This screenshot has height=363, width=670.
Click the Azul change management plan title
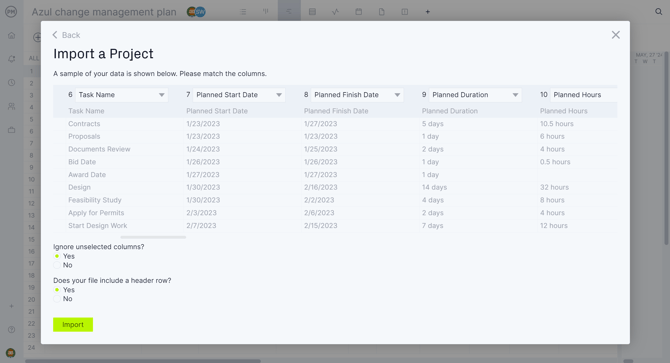tap(104, 12)
